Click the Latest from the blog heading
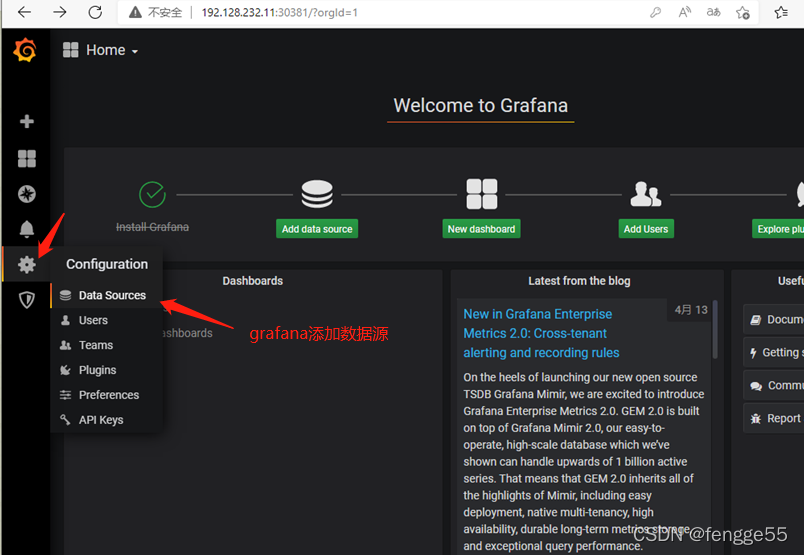Image resolution: width=804 pixels, height=555 pixels. [579, 281]
